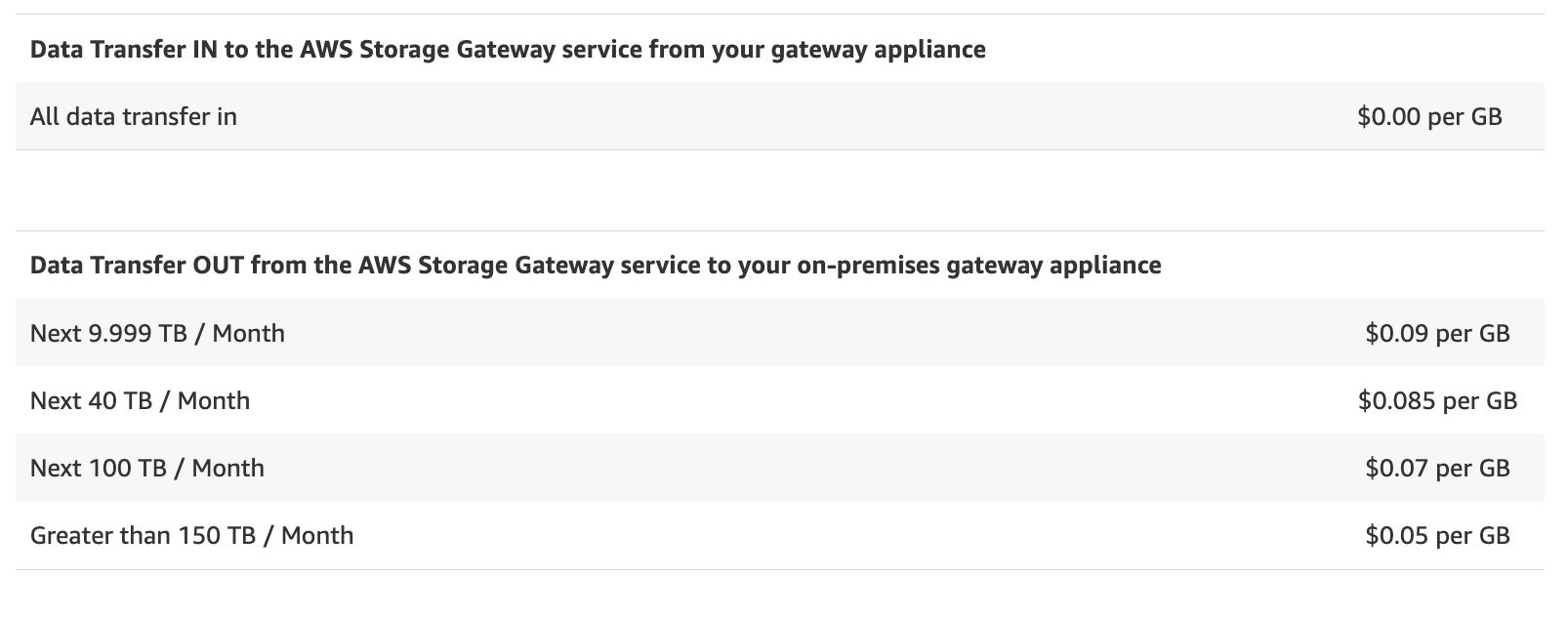
Task: Click the $0.07 per GB price
Action: click(x=1437, y=469)
